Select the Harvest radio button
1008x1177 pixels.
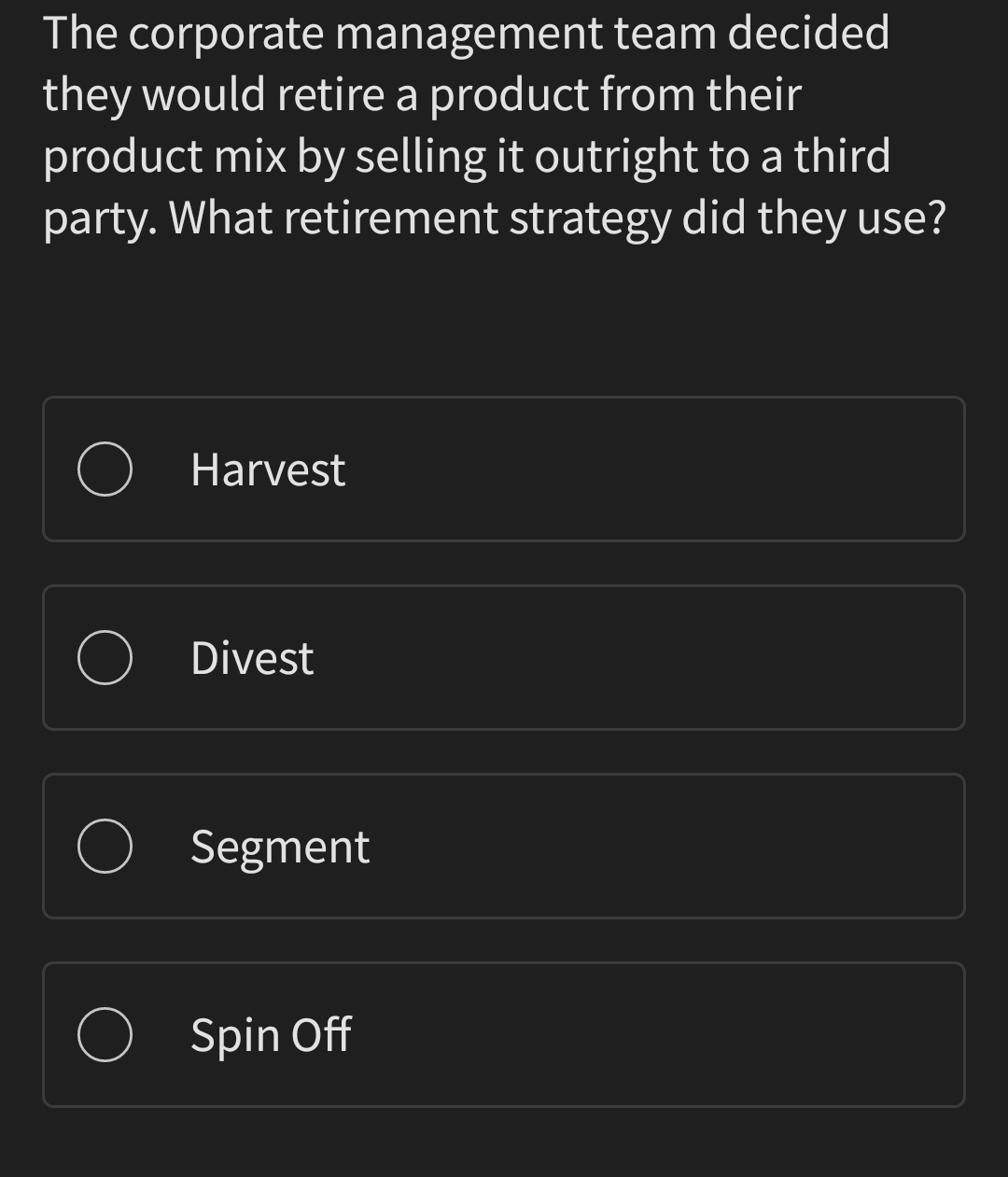105,469
